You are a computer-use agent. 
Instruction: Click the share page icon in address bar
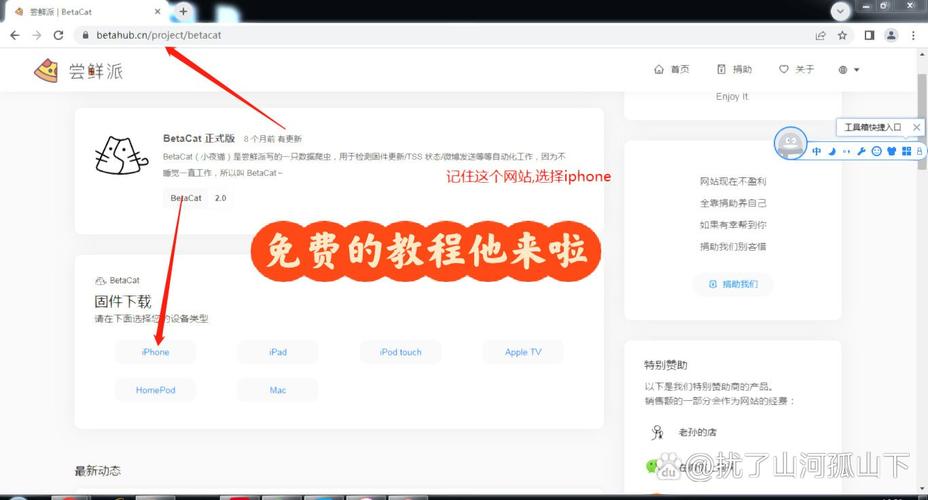(820, 36)
